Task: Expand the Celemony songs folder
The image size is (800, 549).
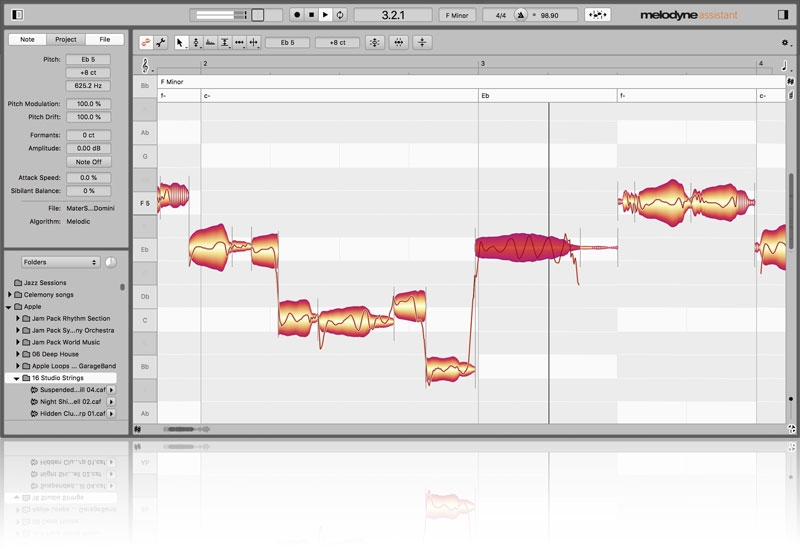Action: tap(10, 295)
